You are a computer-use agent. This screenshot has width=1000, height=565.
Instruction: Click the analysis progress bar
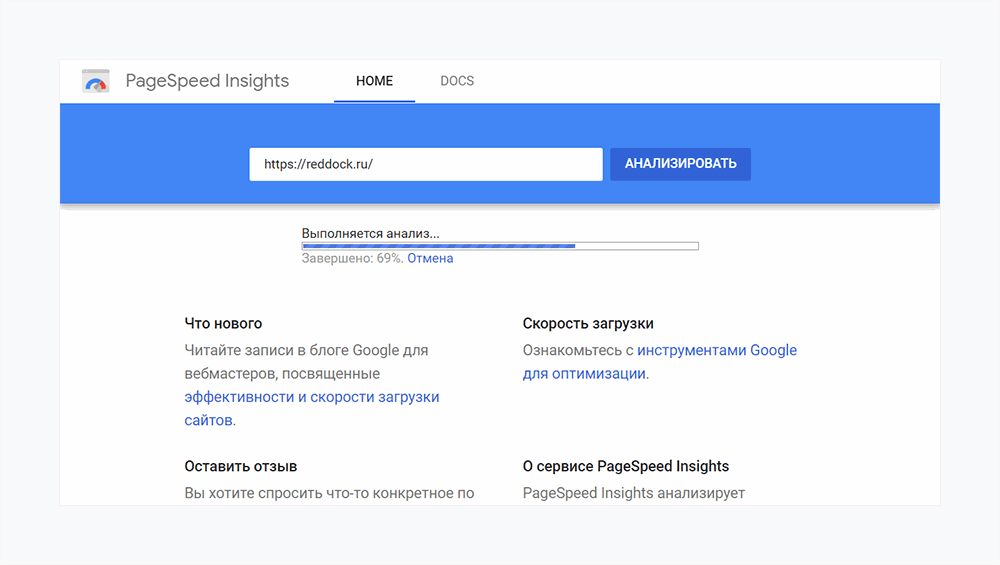[500, 246]
